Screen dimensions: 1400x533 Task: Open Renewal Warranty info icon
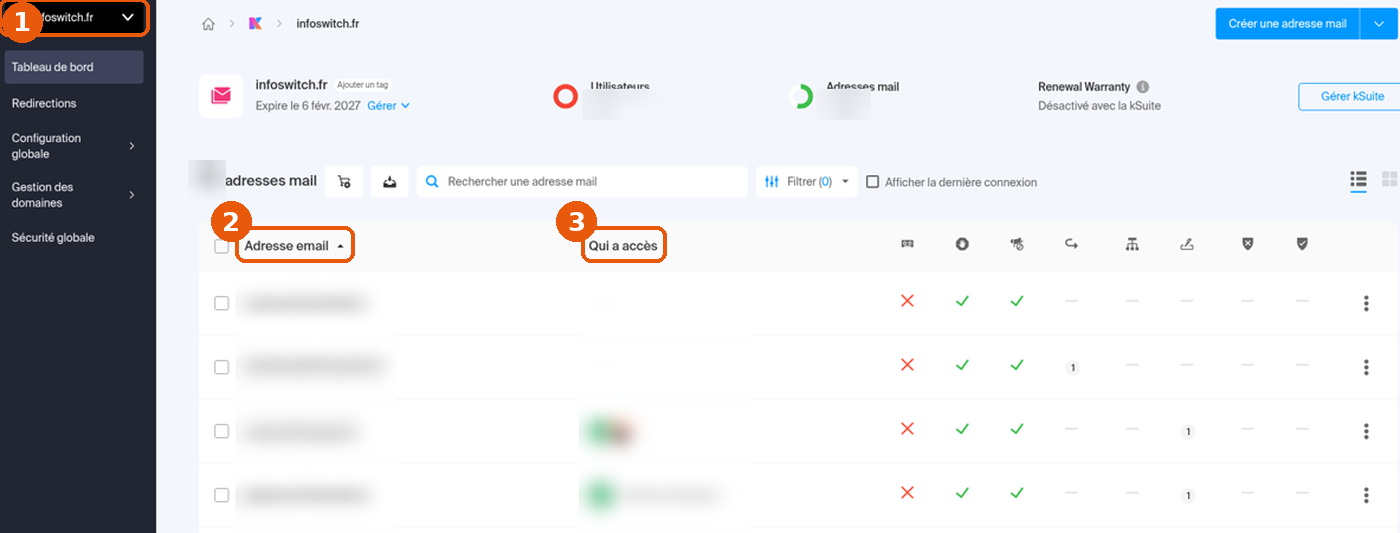coord(1143,87)
